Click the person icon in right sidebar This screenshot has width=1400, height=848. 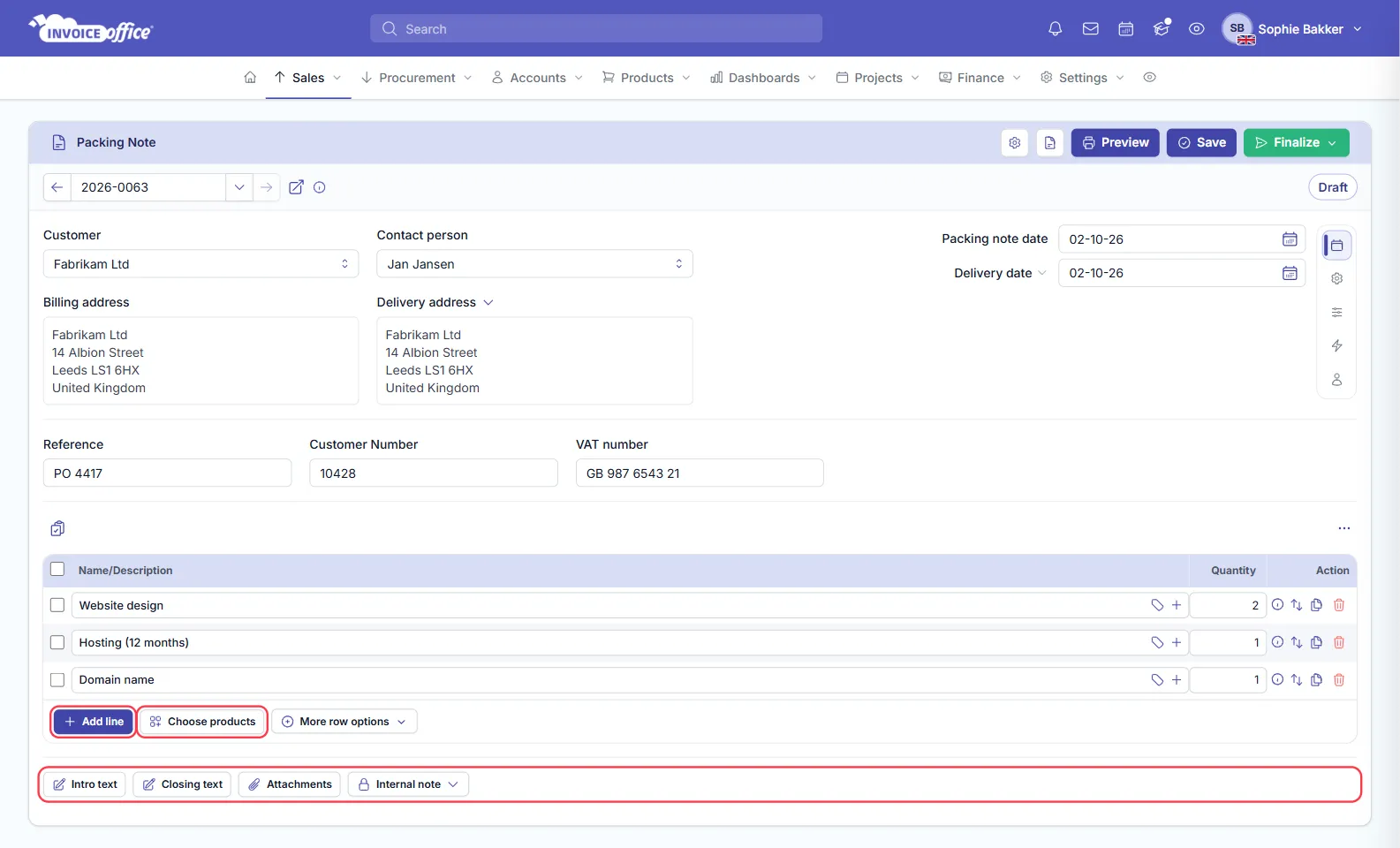[1337, 380]
